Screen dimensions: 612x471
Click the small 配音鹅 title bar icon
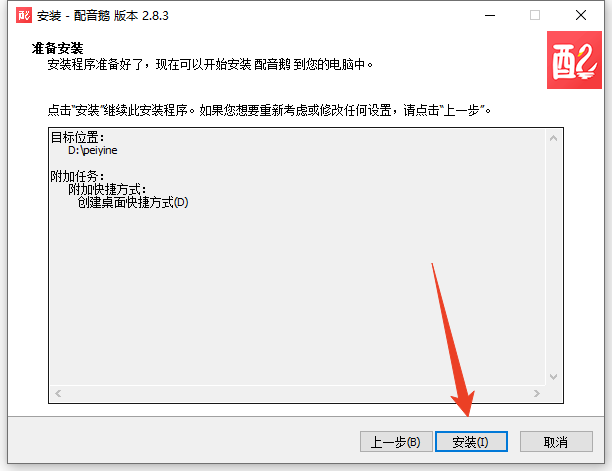pos(24,16)
